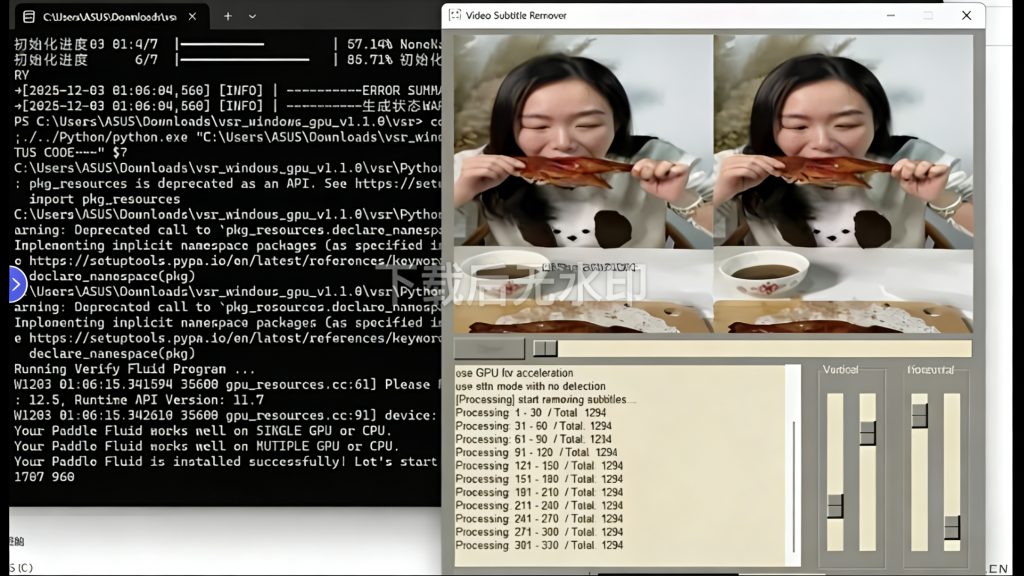1024x576 pixels.
Task: Open a new terminal tab with plus
Action: point(228,16)
